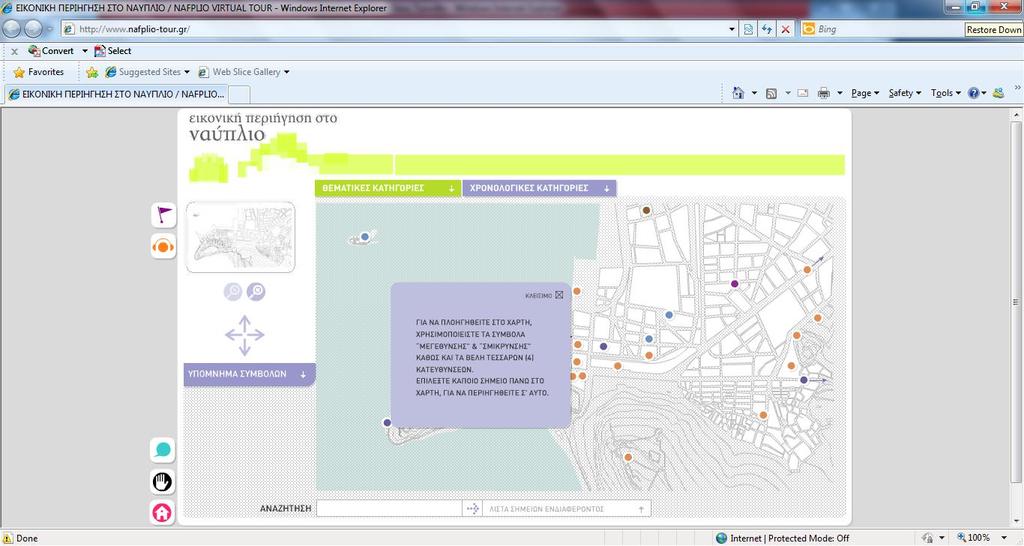Click the Print toolbar icon
Viewport: 1024px width, 546px height.
click(824, 93)
